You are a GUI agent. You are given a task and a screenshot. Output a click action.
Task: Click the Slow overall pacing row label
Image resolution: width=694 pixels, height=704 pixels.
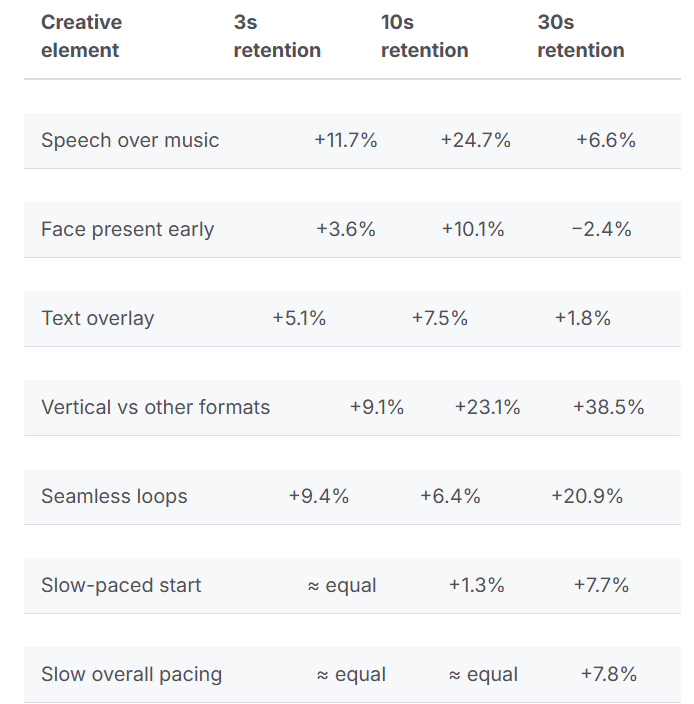pyautogui.click(x=131, y=675)
